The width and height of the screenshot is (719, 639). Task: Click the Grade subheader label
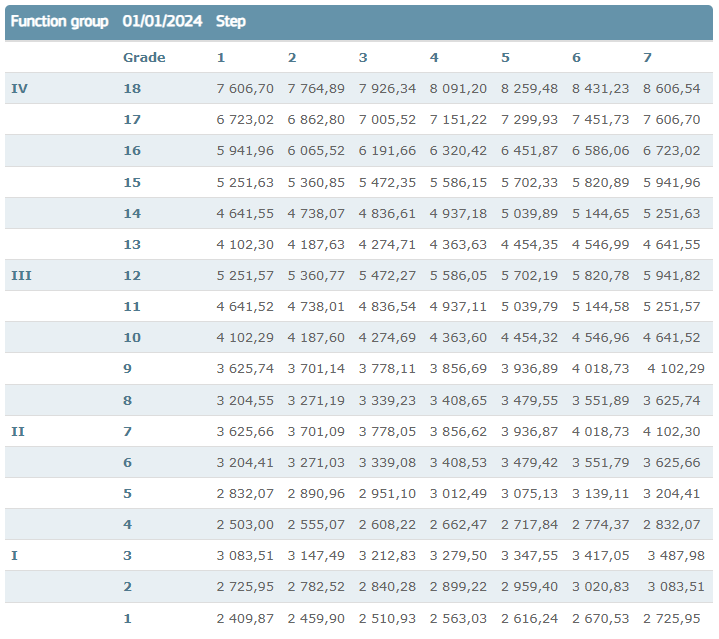(x=144, y=57)
